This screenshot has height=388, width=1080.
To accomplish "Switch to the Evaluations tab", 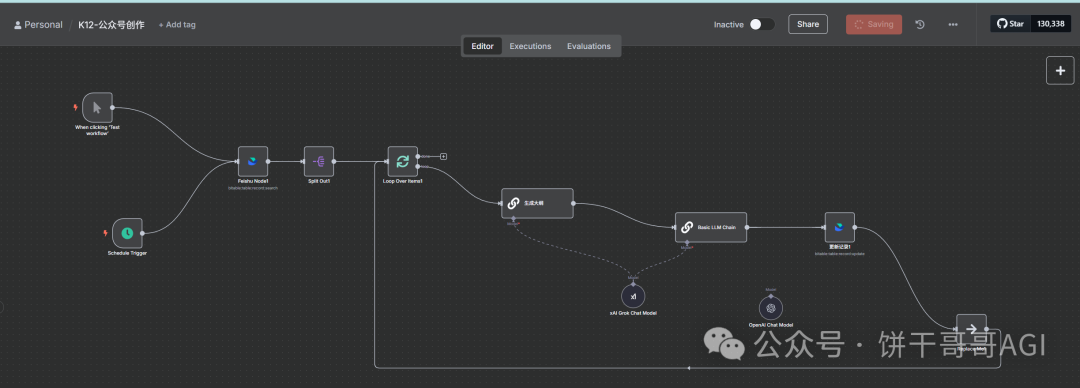I will coord(589,46).
